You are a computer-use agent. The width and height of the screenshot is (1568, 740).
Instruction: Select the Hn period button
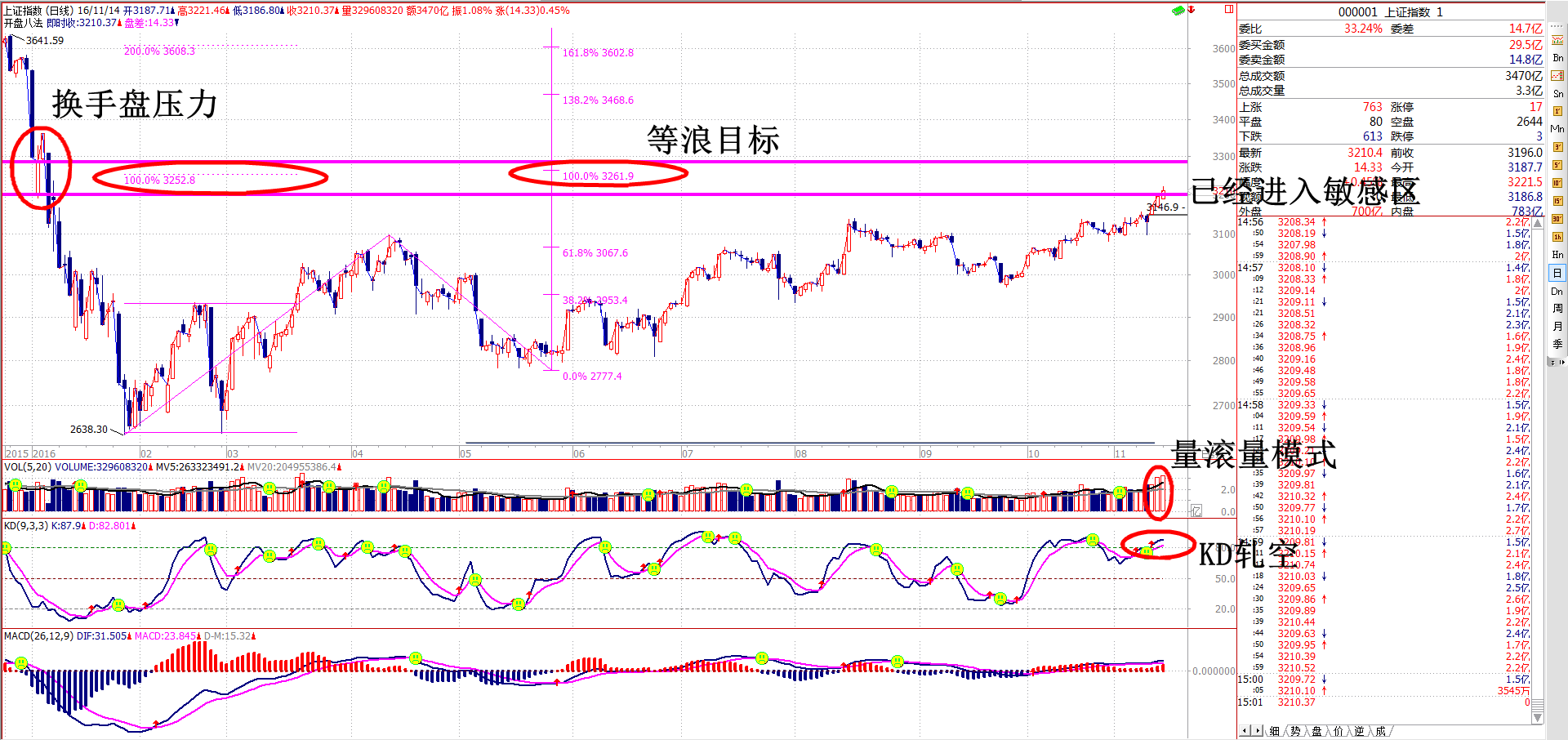point(1557,255)
